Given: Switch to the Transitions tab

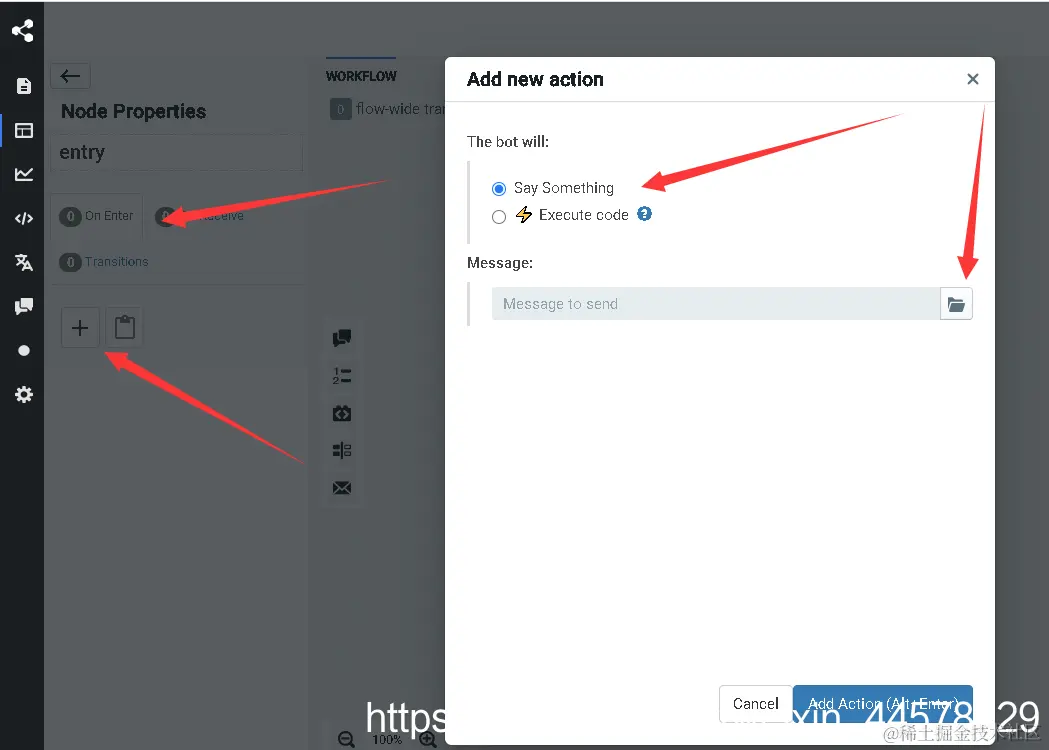Looking at the screenshot, I should [104, 262].
